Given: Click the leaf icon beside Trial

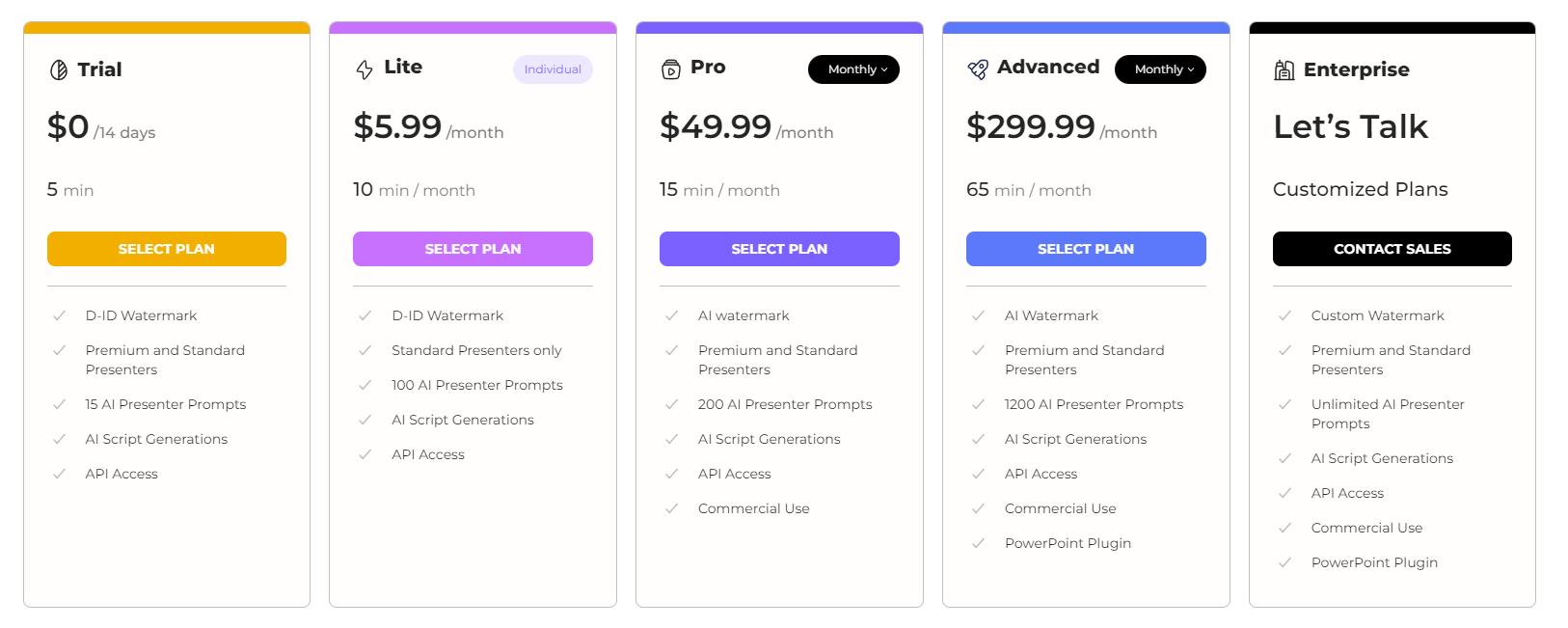Looking at the screenshot, I should (x=59, y=69).
